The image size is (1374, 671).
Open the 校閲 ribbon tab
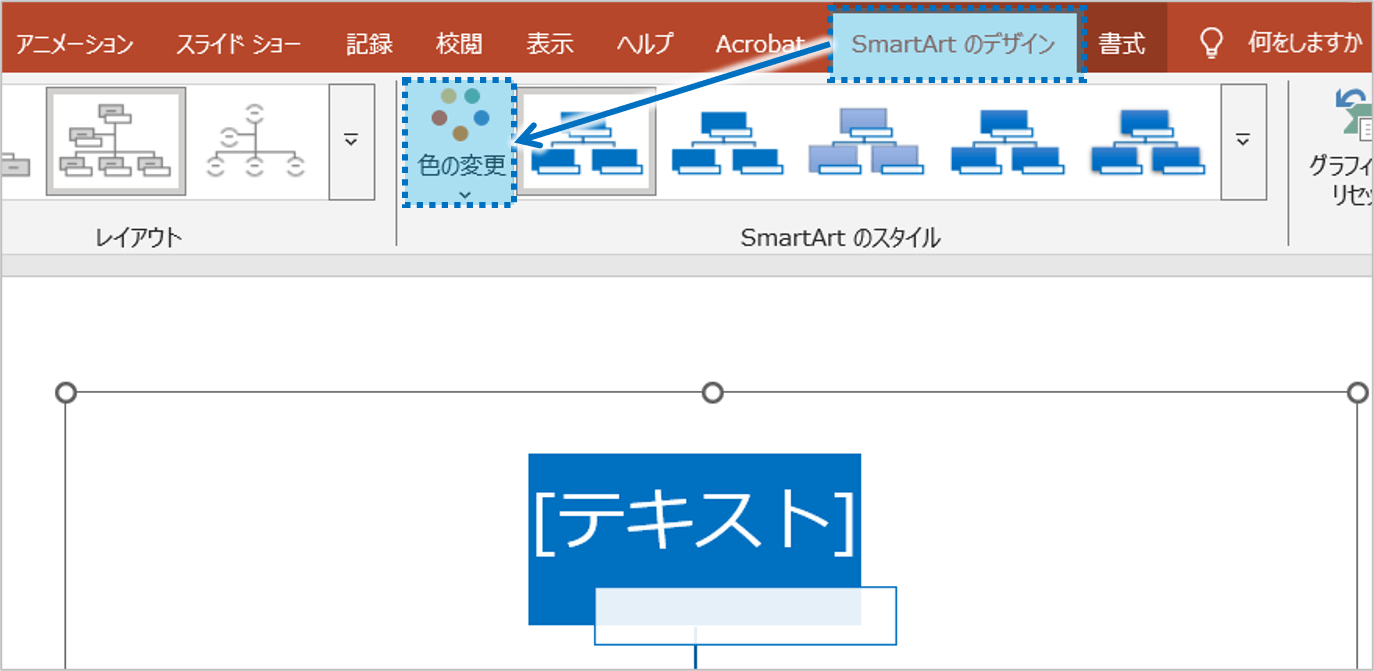[x=459, y=44]
